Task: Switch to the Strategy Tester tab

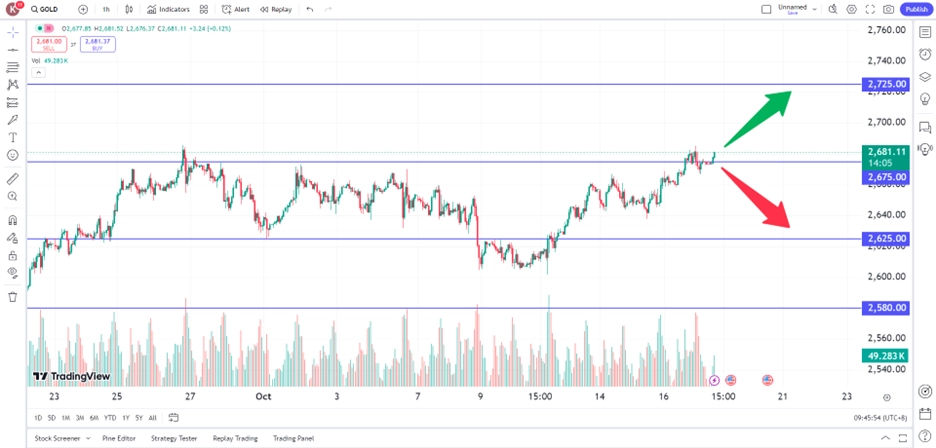Action: point(172,438)
